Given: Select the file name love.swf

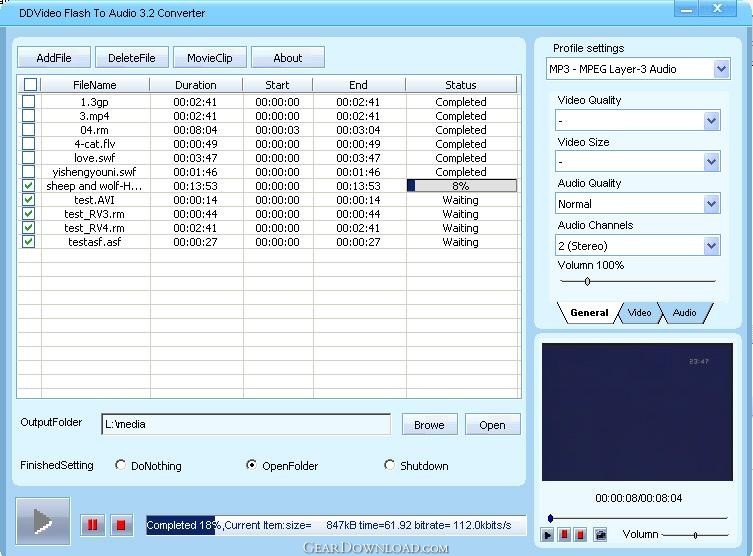Looking at the screenshot, I should tap(95, 158).
